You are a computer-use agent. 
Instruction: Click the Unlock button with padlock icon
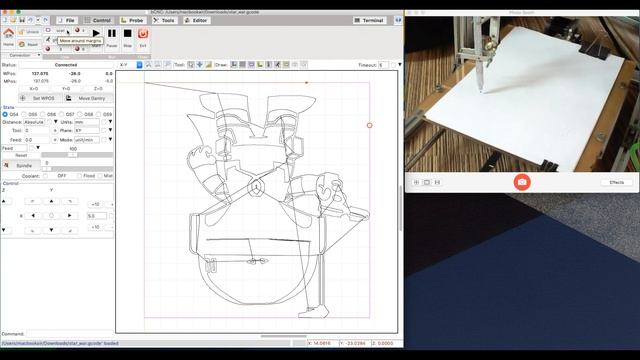tap(29, 31)
